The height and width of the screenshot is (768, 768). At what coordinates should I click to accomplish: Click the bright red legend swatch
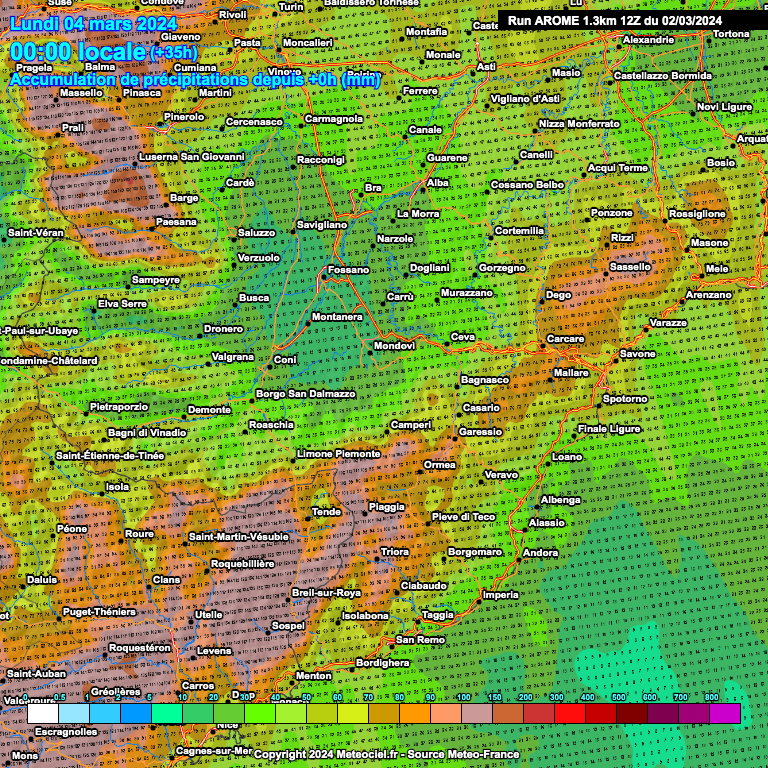click(570, 713)
